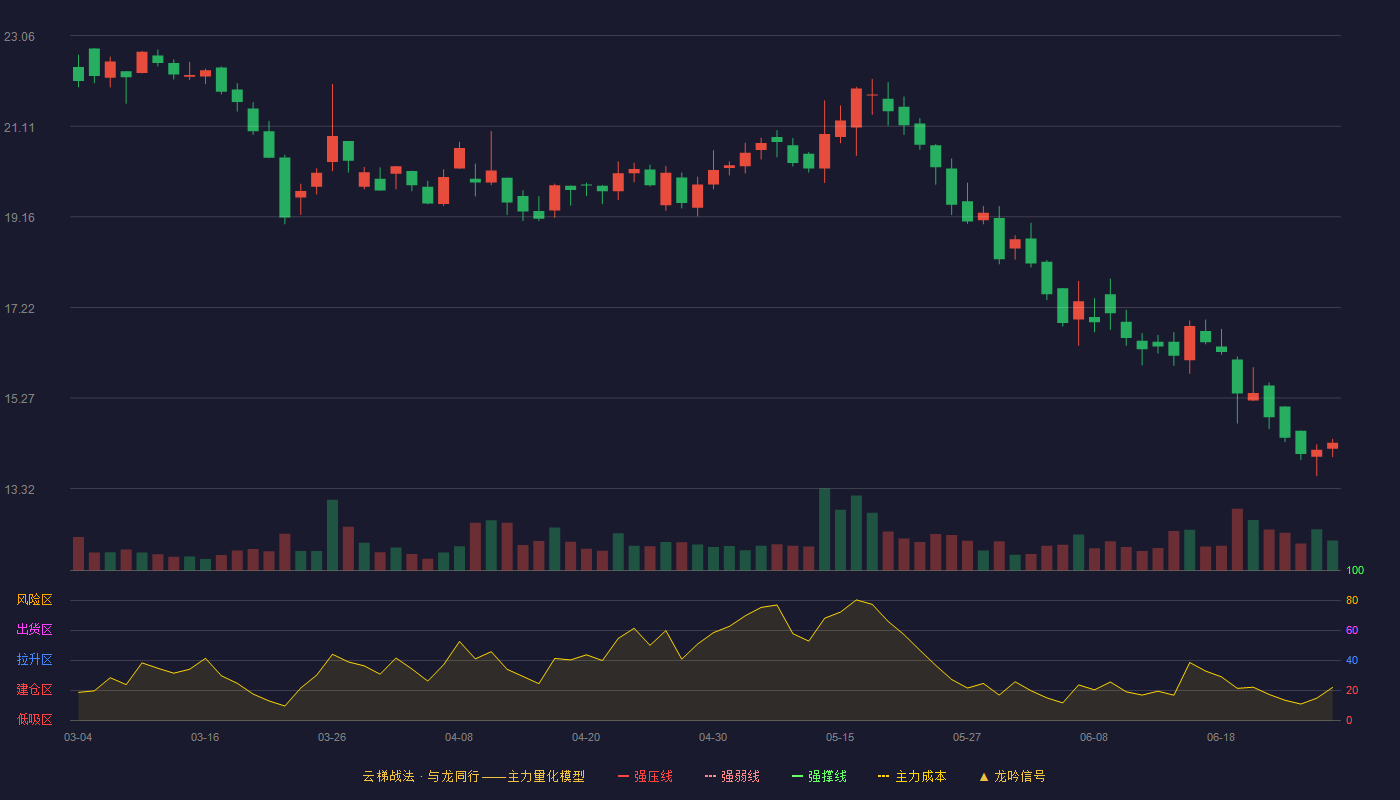Select the 风险区 zone label

34,600
